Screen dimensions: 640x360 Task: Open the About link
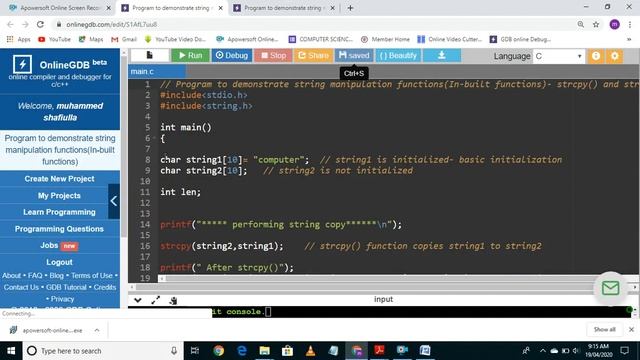coord(11,276)
